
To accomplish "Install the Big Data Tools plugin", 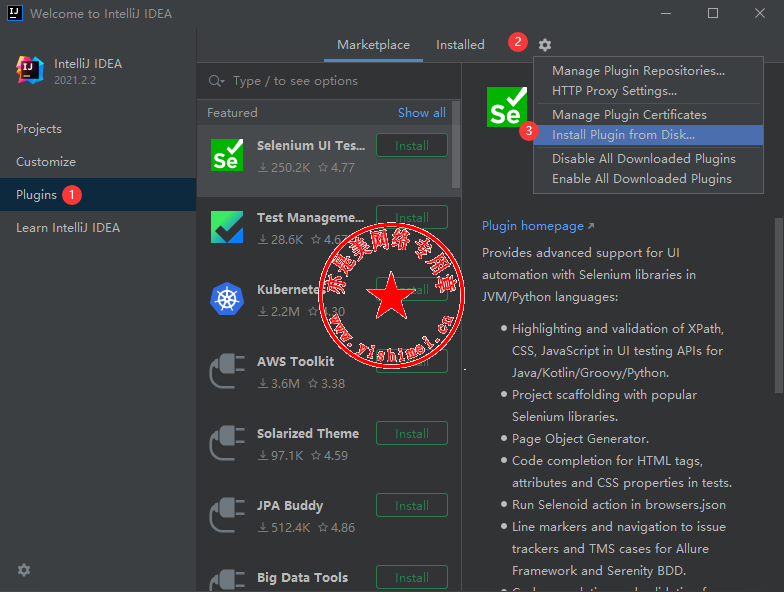I will coord(412,578).
